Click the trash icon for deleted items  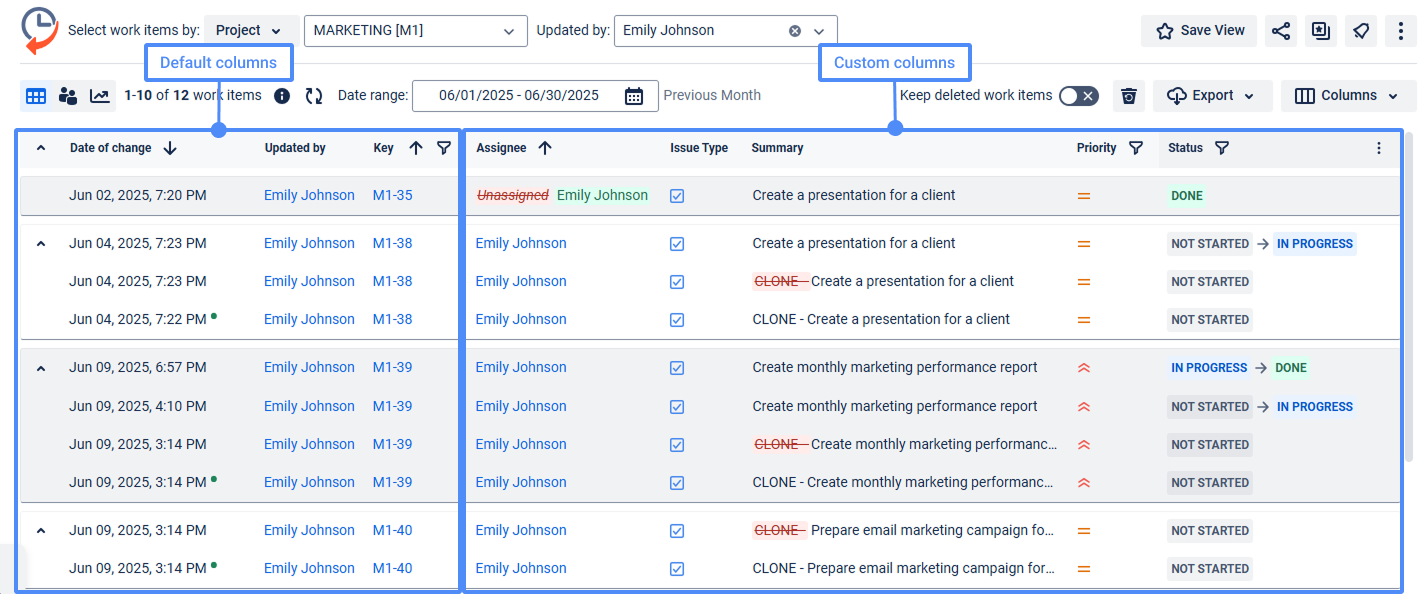click(x=1129, y=96)
